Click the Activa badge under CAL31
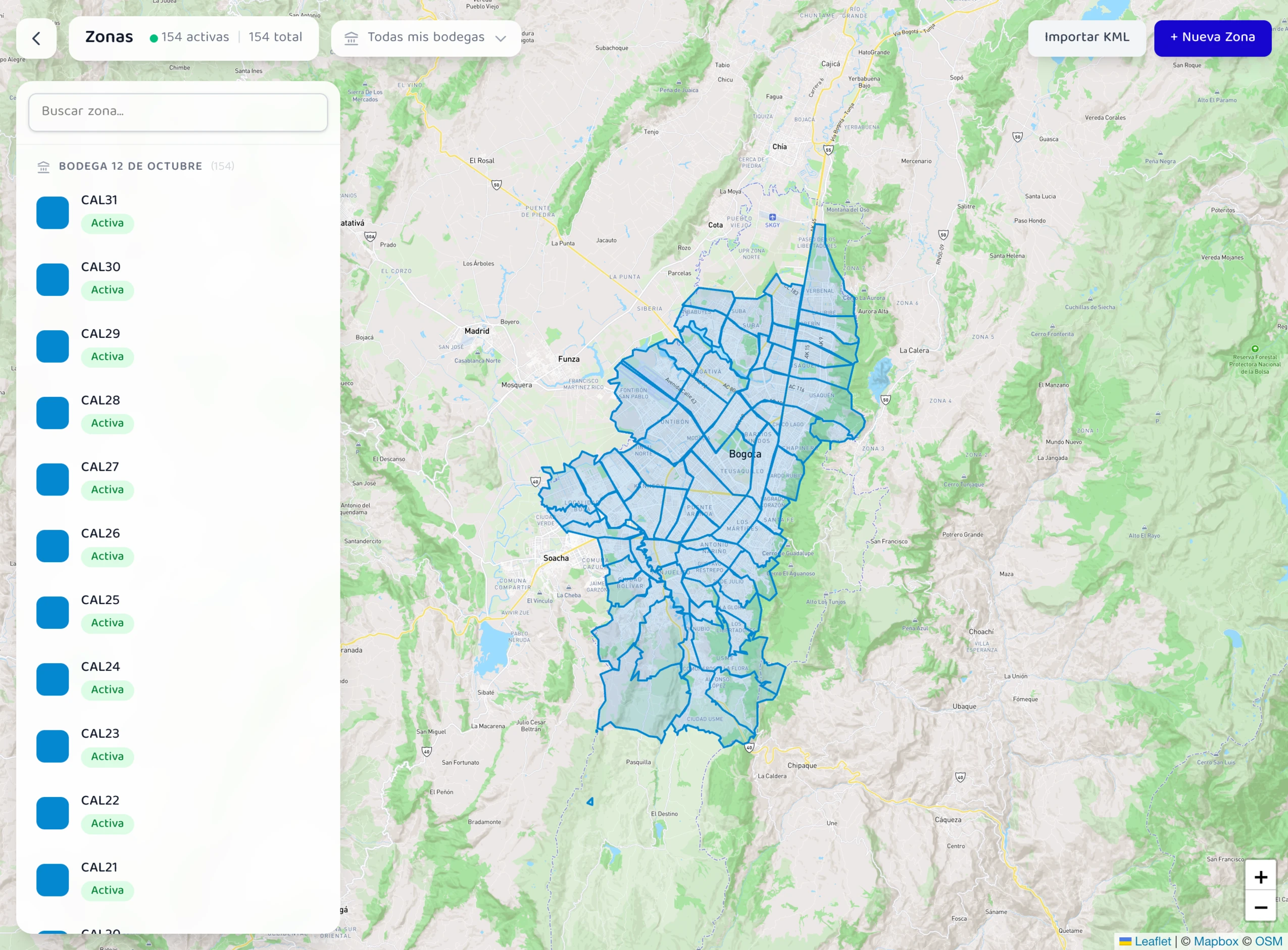This screenshot has width=1288, height=950. (x=108, y=223)
